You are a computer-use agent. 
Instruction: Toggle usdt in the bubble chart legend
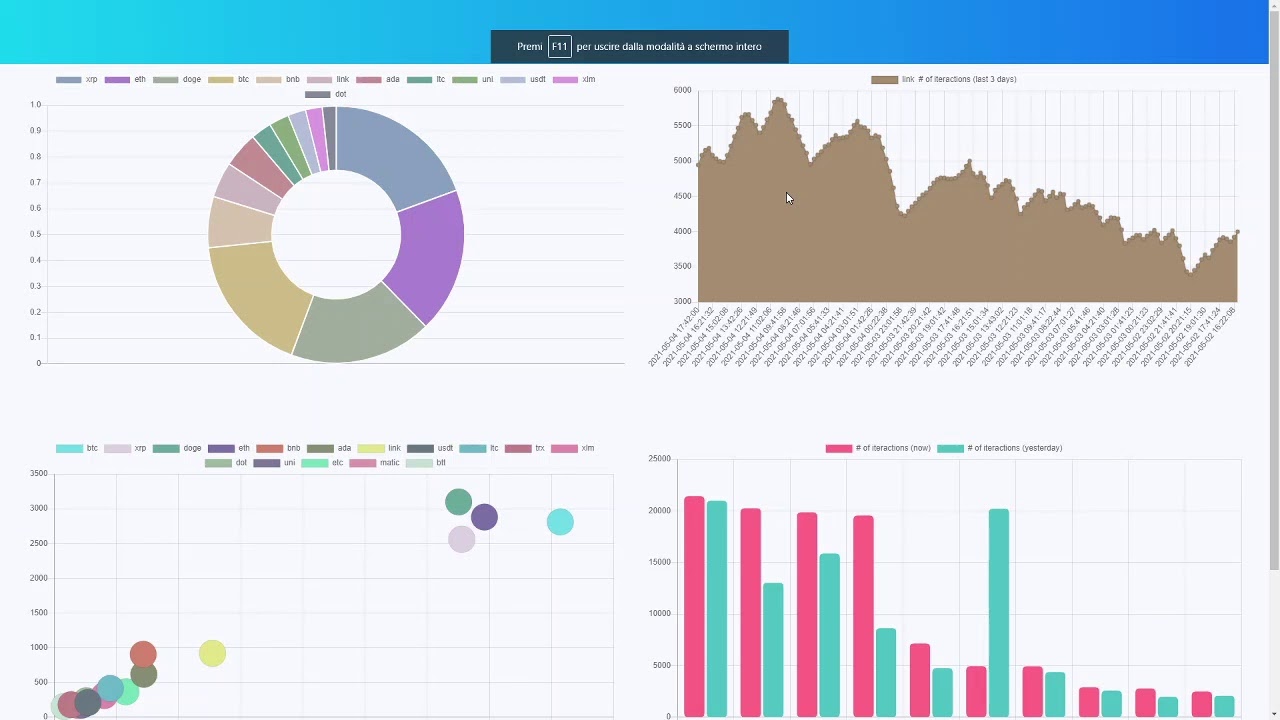(x=430, y=448)
